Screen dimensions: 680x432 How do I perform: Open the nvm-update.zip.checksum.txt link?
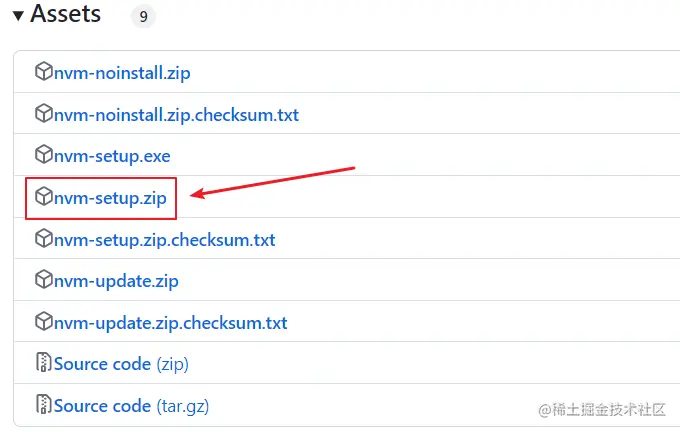[x=170, y=323]
